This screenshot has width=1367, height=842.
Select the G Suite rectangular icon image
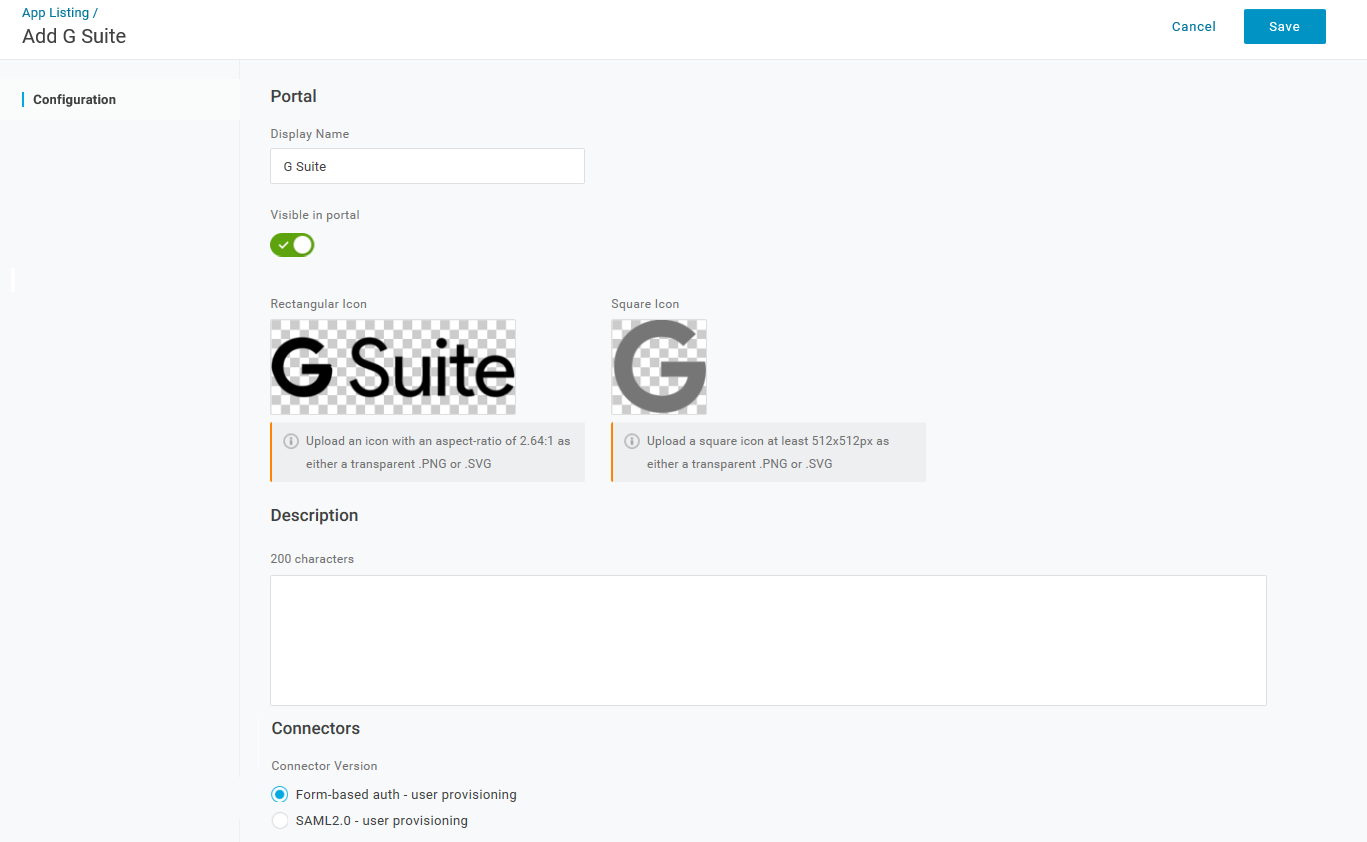tap(393, 367)
